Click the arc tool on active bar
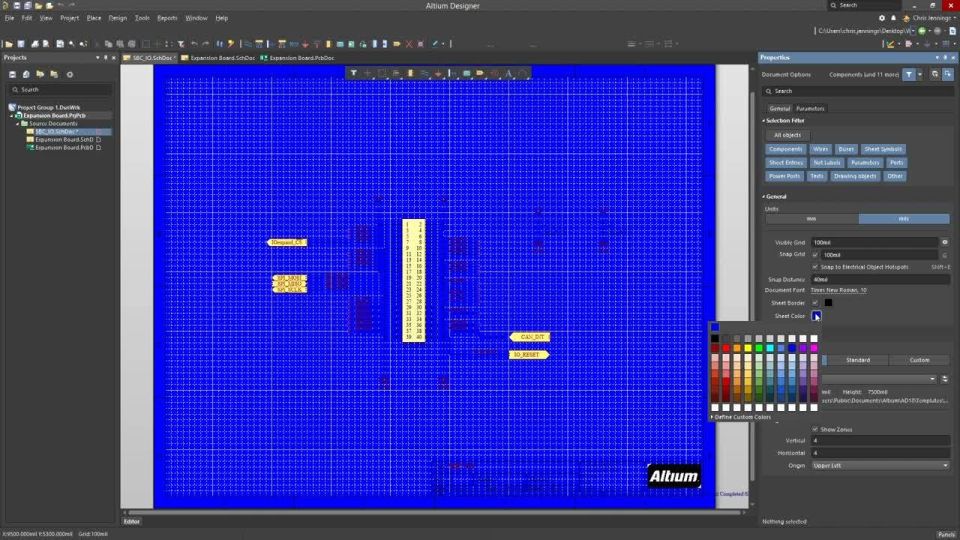The width and height of the screenshot is (960, 540). [x=522, y=73]
